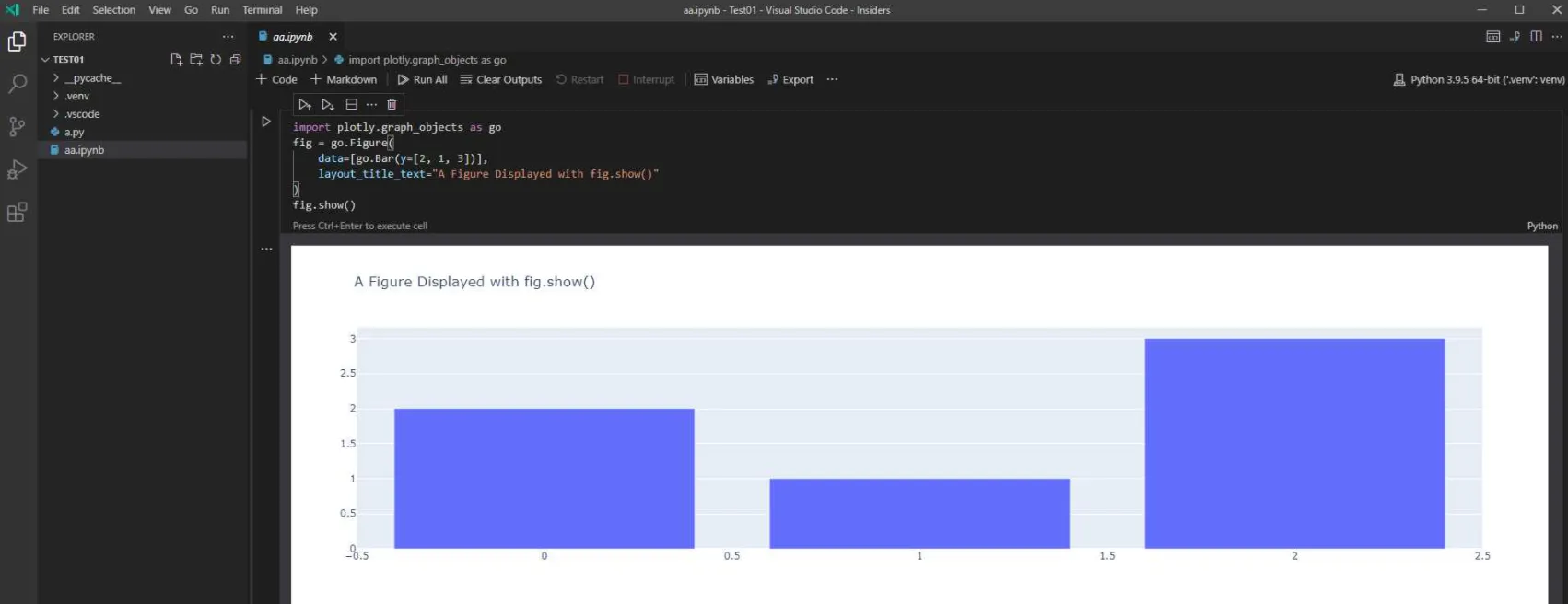
Task: Open the Search view in activity bar
Action: pos(18,84)
